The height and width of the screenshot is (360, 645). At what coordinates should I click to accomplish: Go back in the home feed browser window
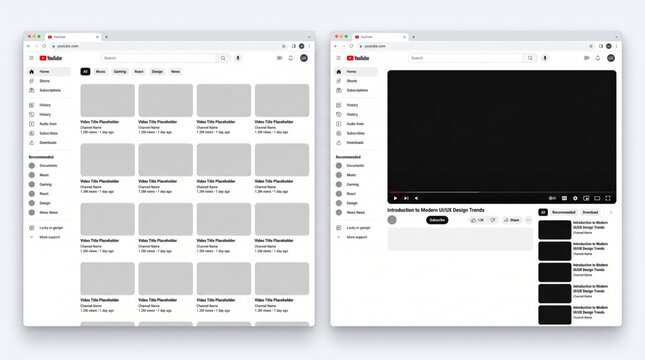[28, 46]
